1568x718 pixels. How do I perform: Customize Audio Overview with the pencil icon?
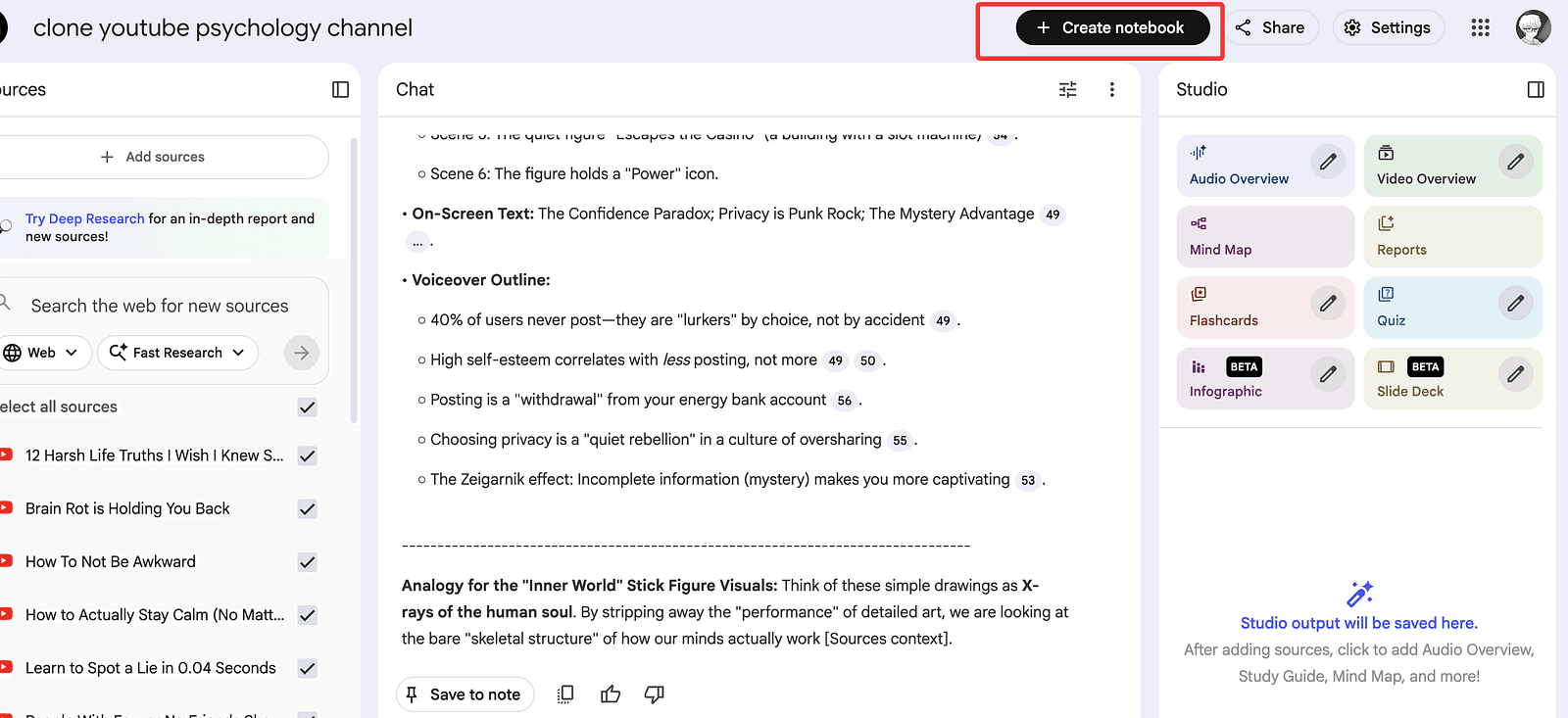point(1327,162)
